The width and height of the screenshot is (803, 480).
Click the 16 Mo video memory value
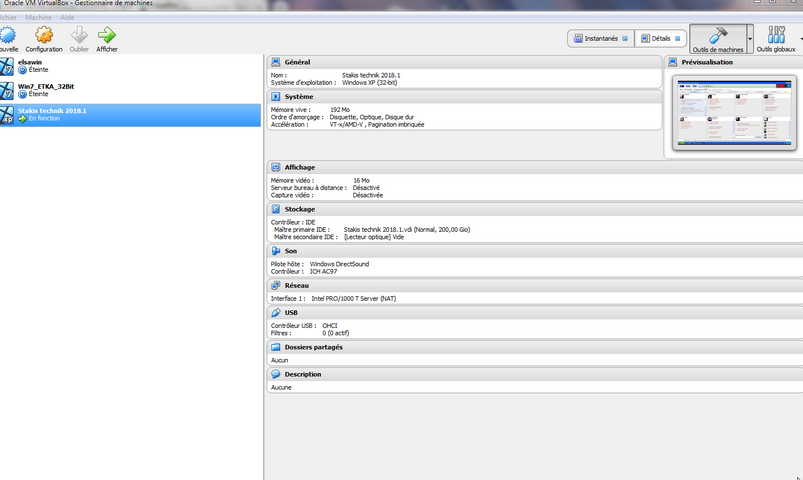pos(361,180)
